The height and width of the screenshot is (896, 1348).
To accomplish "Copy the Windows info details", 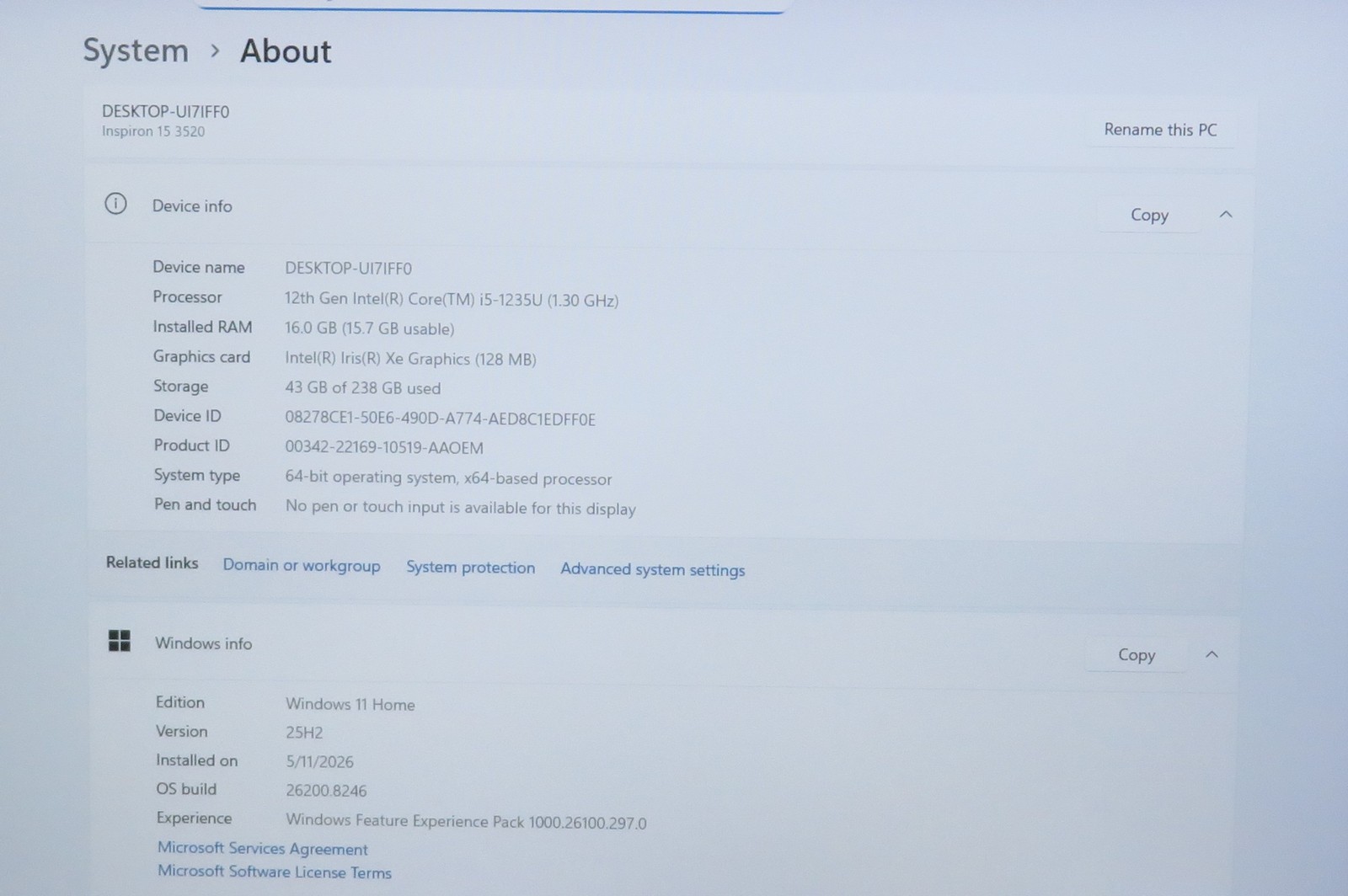I will tap(1137, 654).
